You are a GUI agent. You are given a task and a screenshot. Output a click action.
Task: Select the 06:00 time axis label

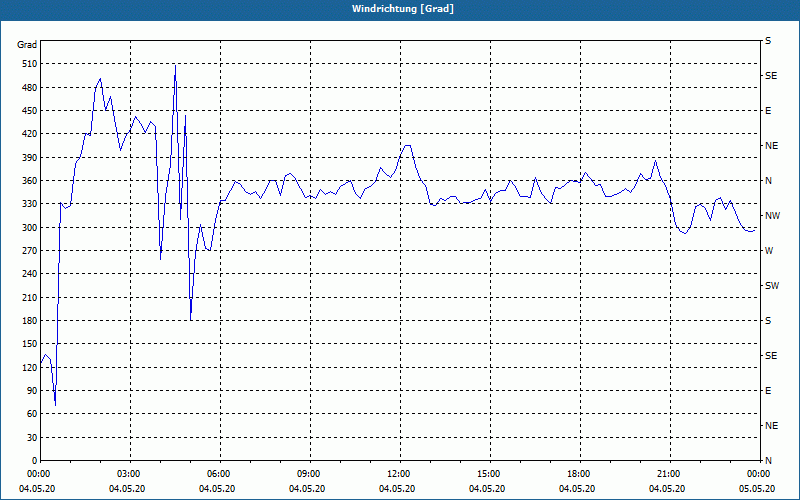[x=219, y=474]
